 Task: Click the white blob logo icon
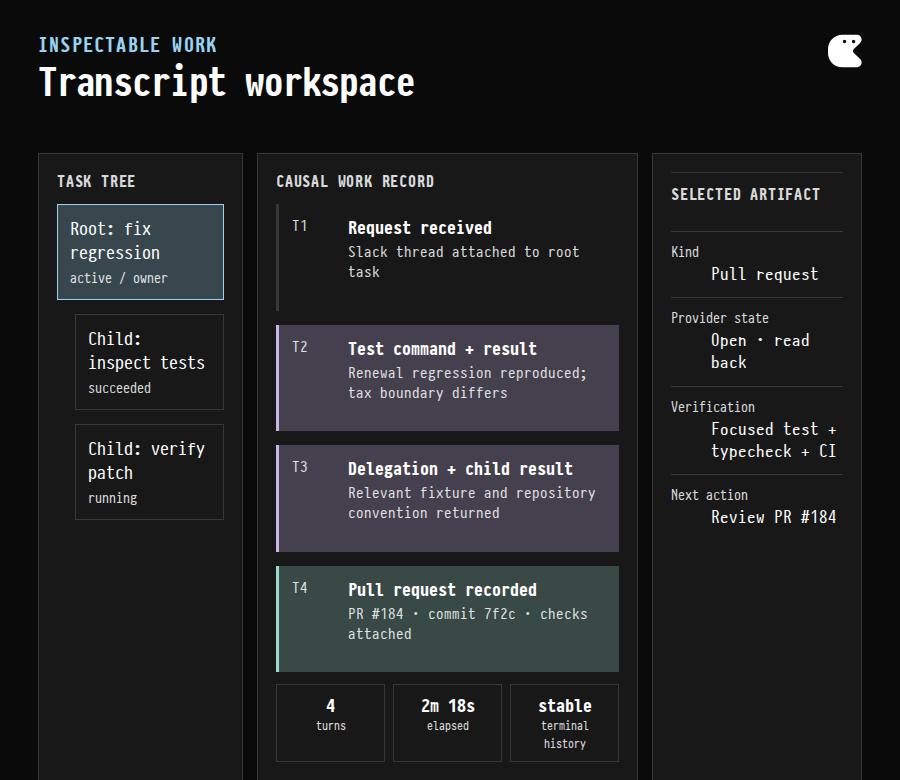tap(844, 51)
